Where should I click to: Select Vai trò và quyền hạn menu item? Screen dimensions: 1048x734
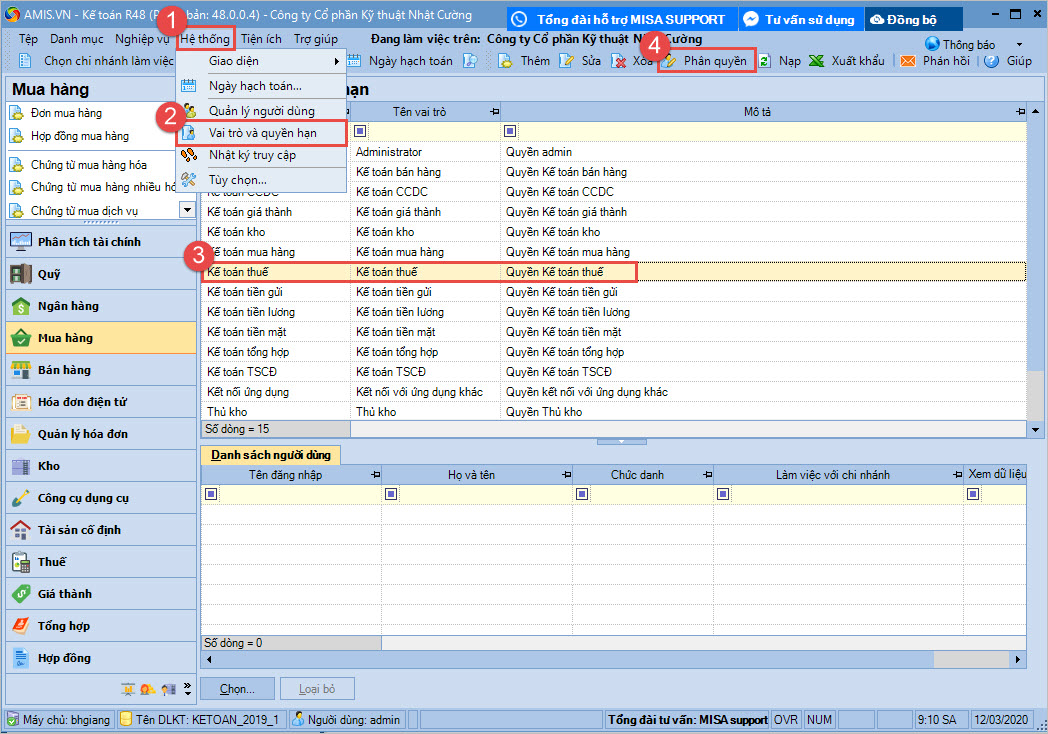coord(262,132)
